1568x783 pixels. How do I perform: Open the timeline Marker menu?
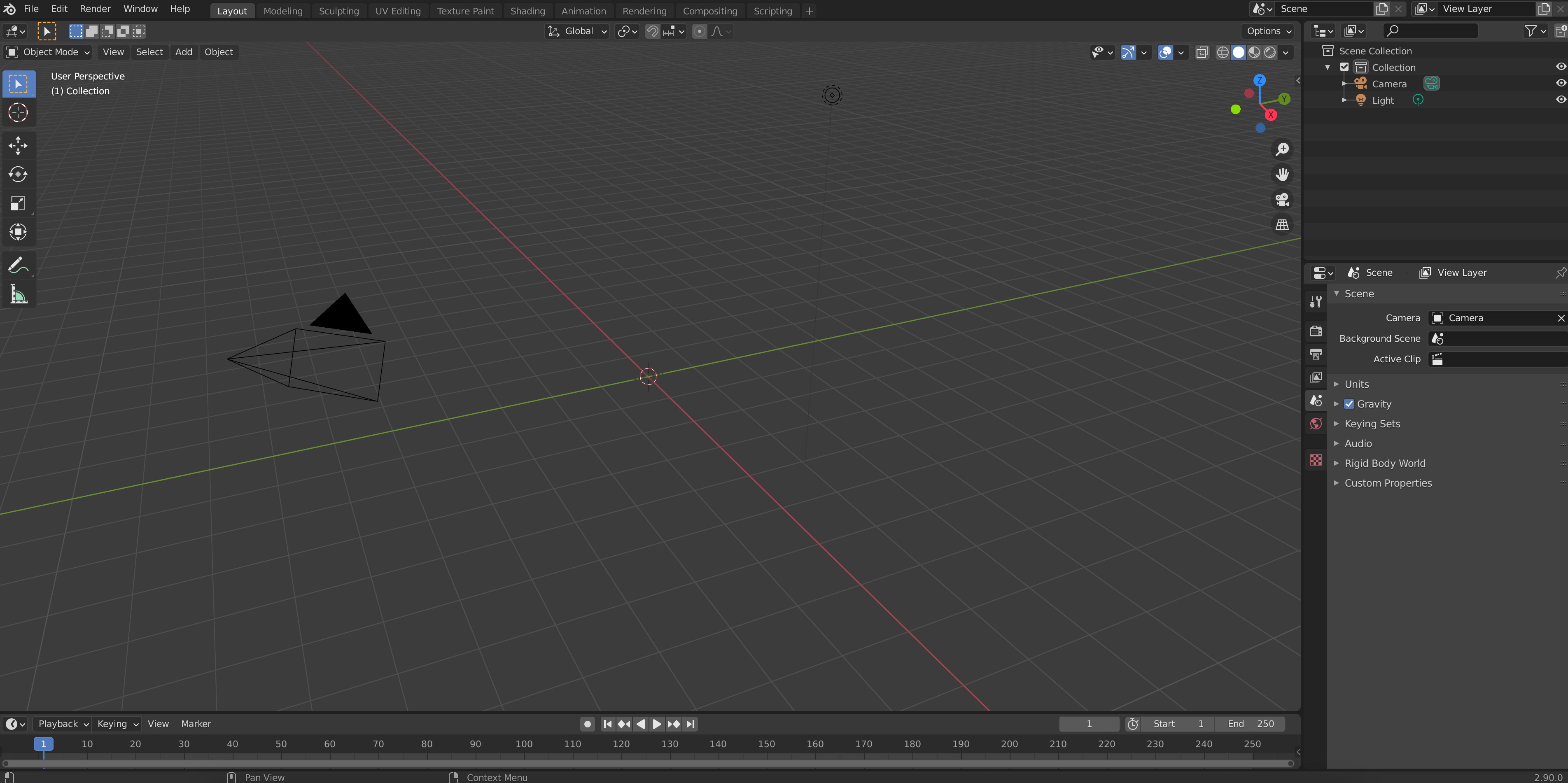196,724
